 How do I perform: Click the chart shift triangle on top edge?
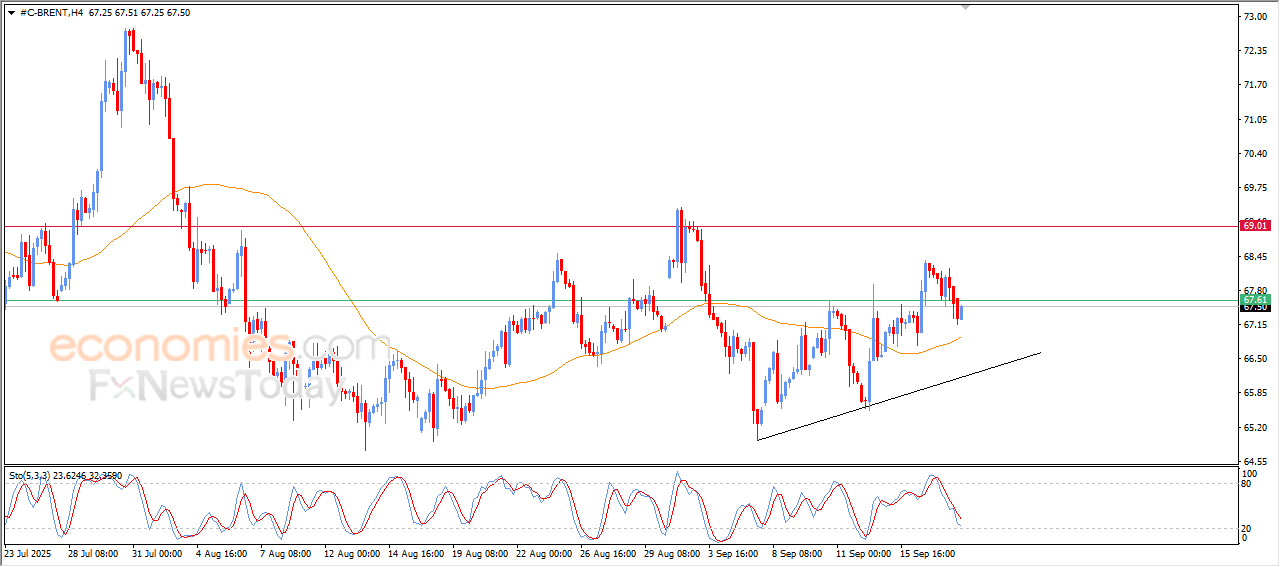(965, 7)
